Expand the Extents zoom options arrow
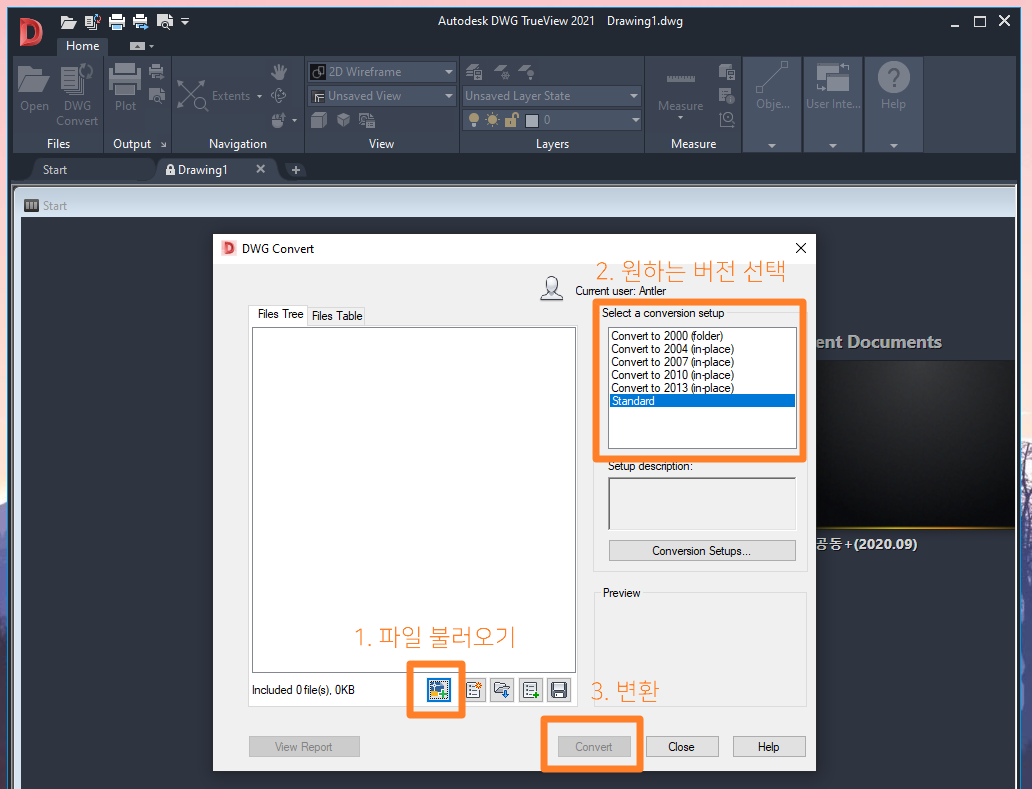The image size is (1032, 789). tap(259, 96)
